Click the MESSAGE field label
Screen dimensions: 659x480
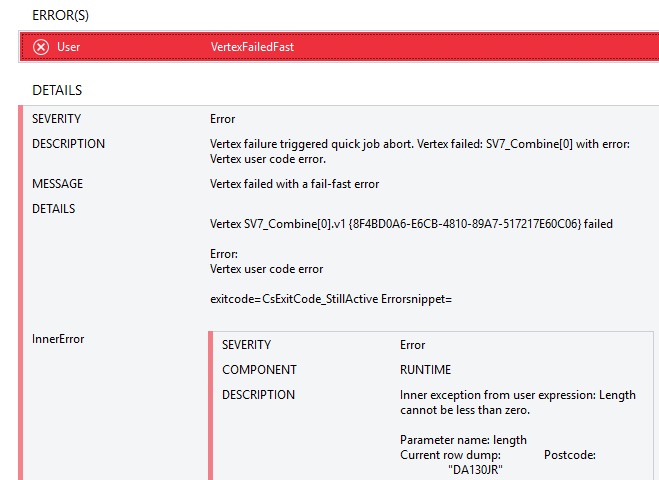(x=58, y=184)
